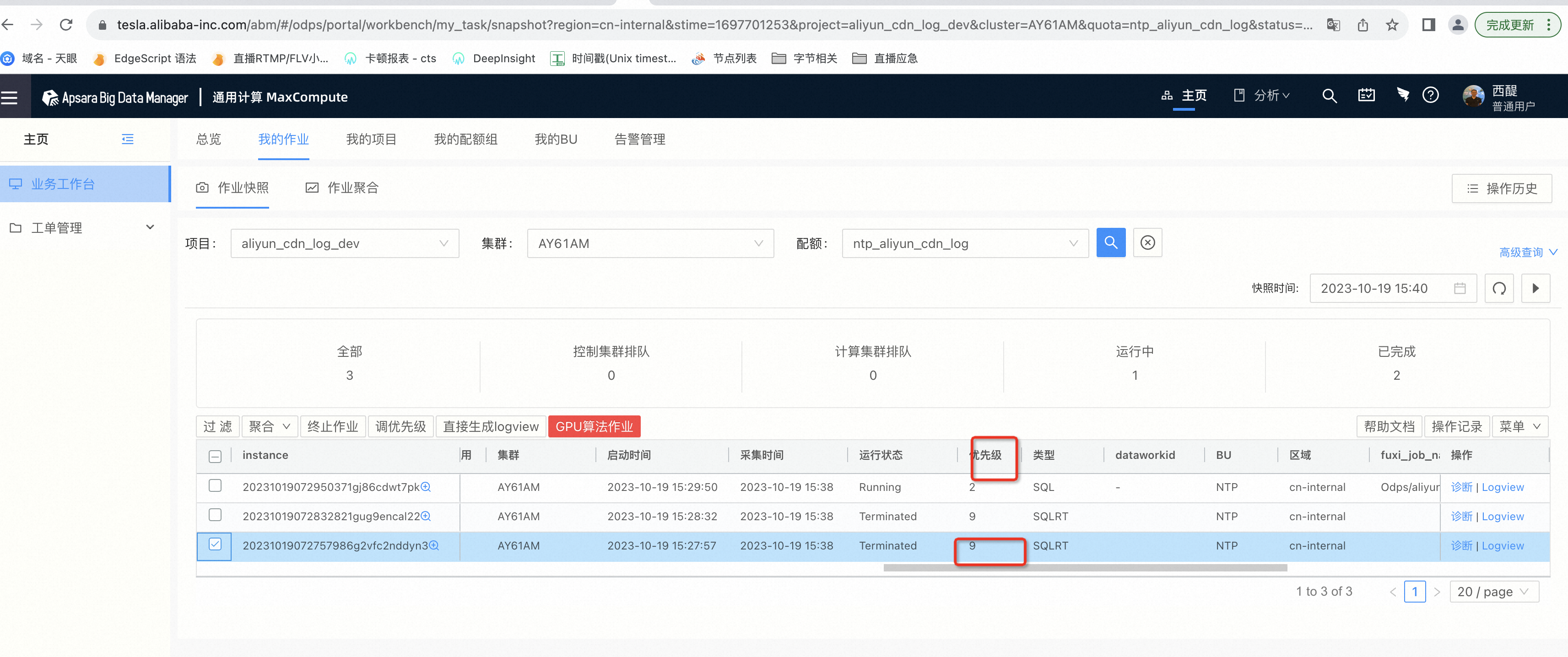Reload the page with refresh icon
Image resolution: width=1568 pixels, height=657 pixels.
[66, 25]
